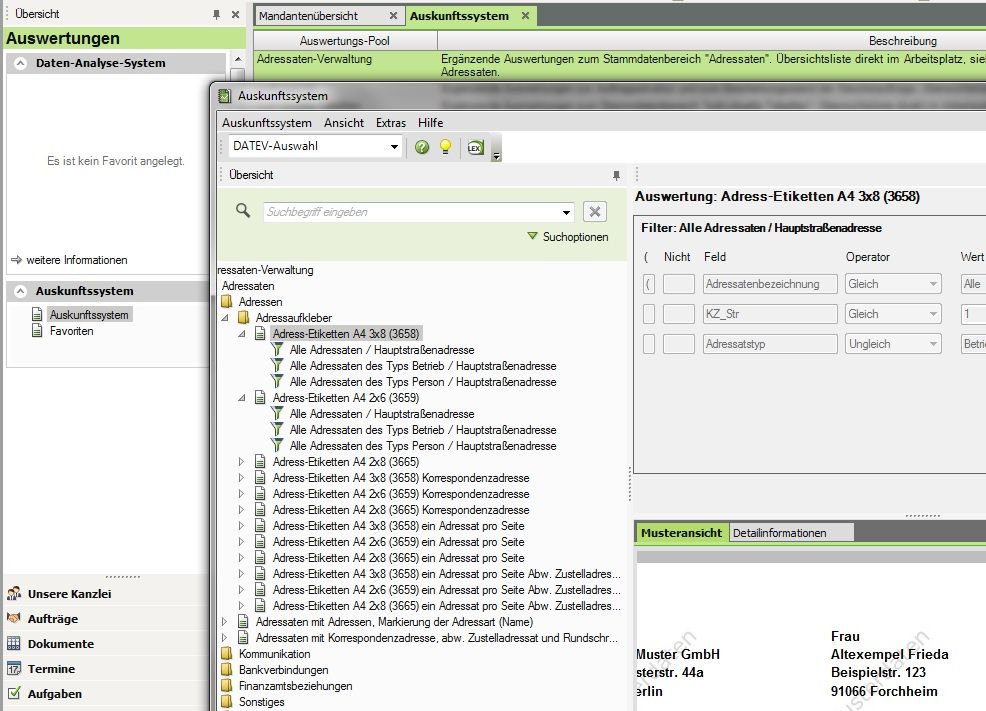The width and height of the screenshot is (986, 711).
Task: Click the yellow lightbulb tip icon
Action: pyautogui.click(x=445, y=147)
